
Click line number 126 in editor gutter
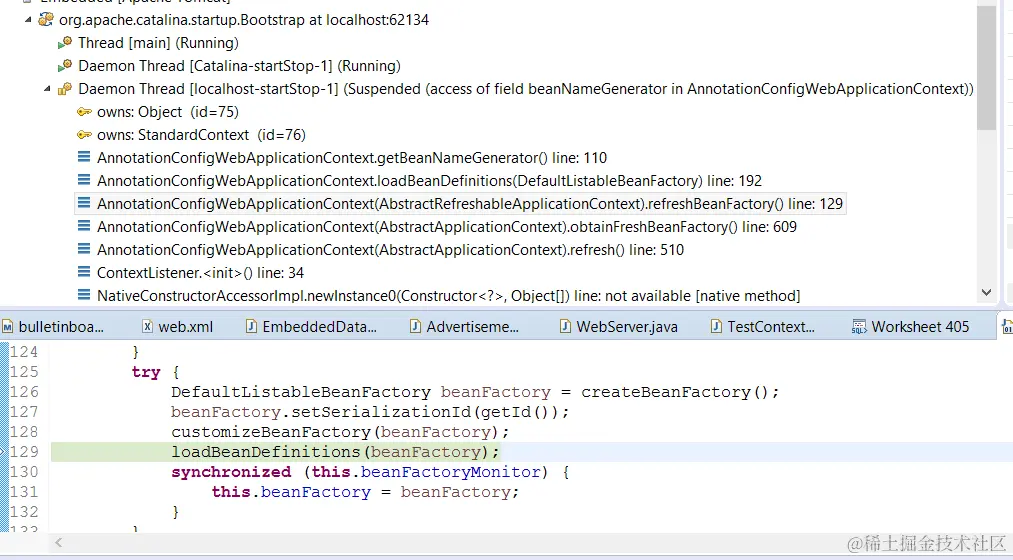pos(25,391)
